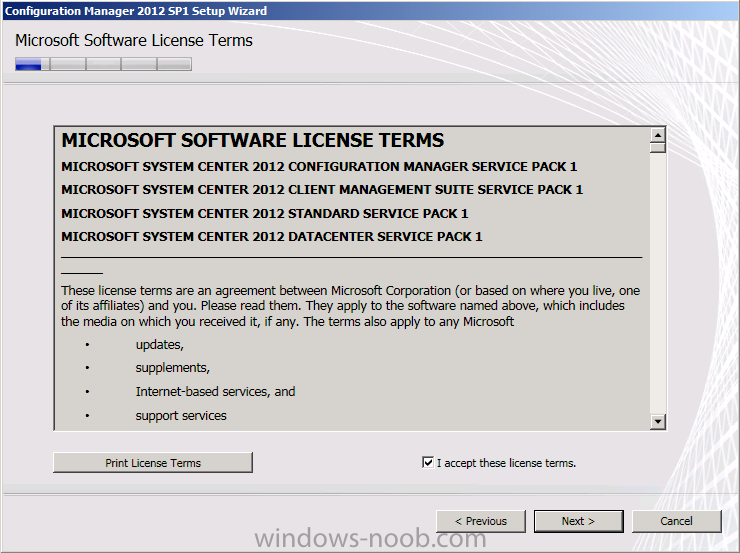
Task: Click the wizard progress bar
Action: point(103,64)
